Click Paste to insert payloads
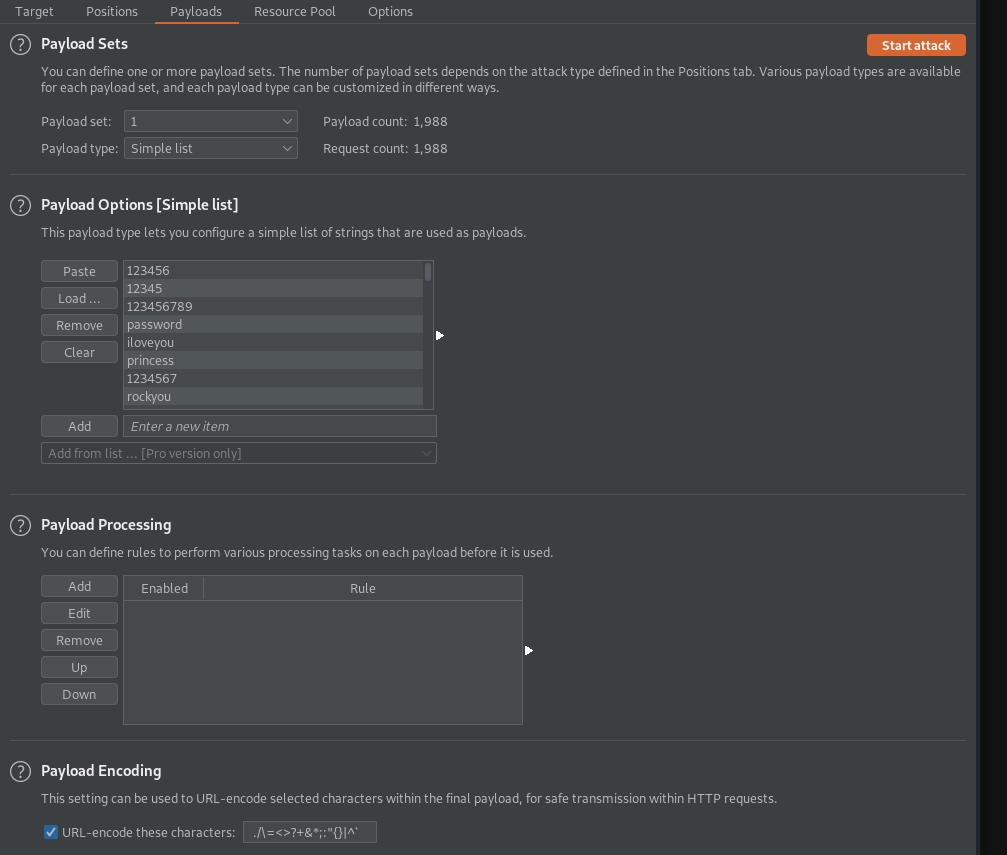The height and width of the screenshot is (855, 1007). coord(79,271)
